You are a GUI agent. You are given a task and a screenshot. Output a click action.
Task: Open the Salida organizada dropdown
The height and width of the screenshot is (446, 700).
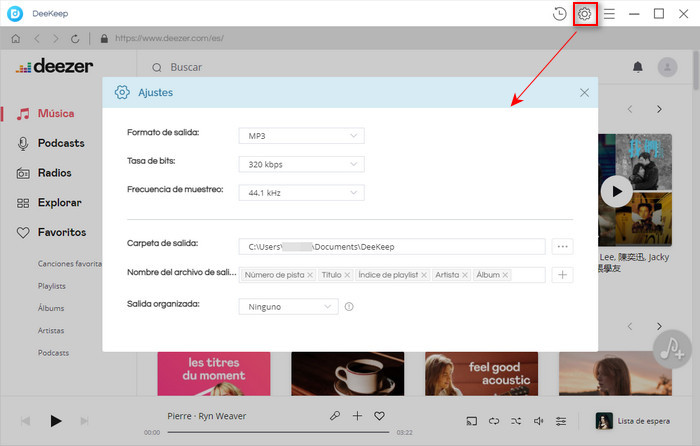288,307
